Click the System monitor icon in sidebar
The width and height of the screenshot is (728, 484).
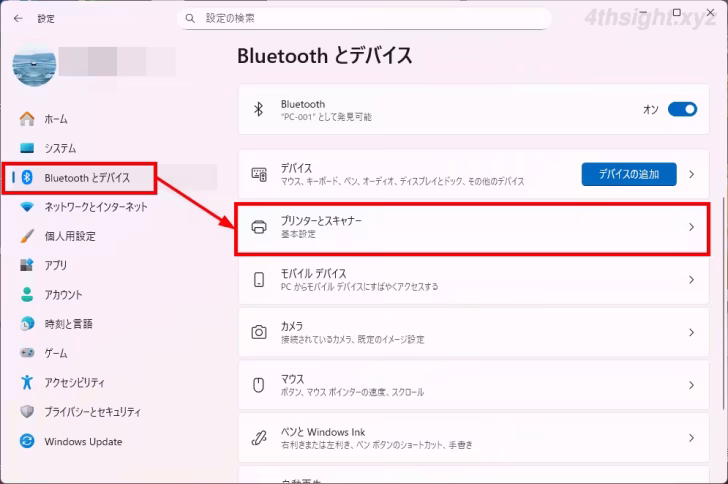point(27,148)
